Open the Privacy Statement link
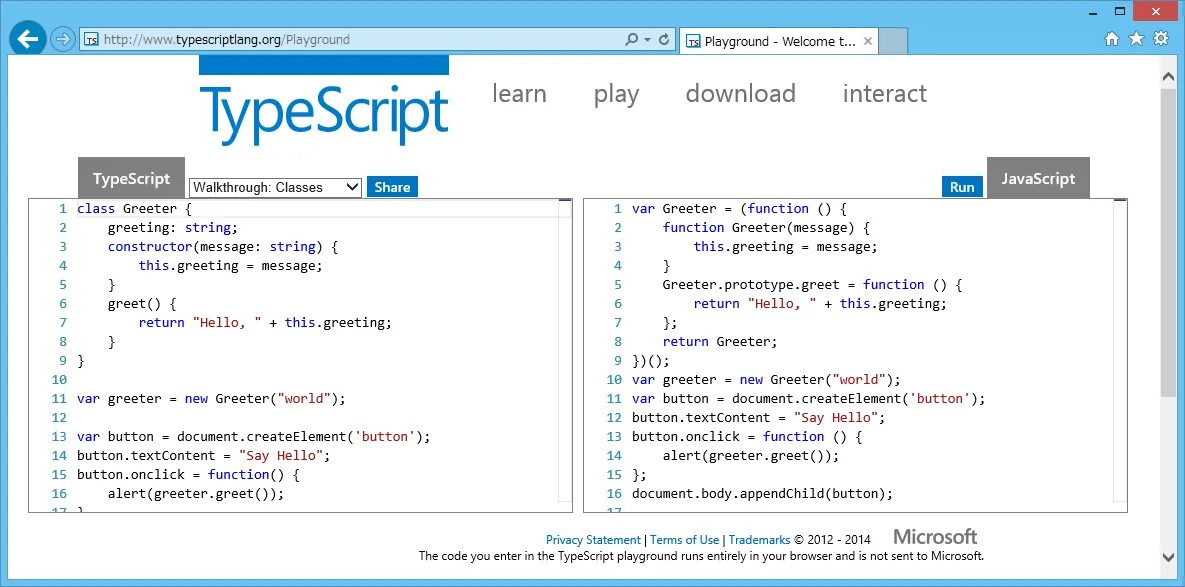The height and width of the screenshot is (587, 1185). coord(593,540)
